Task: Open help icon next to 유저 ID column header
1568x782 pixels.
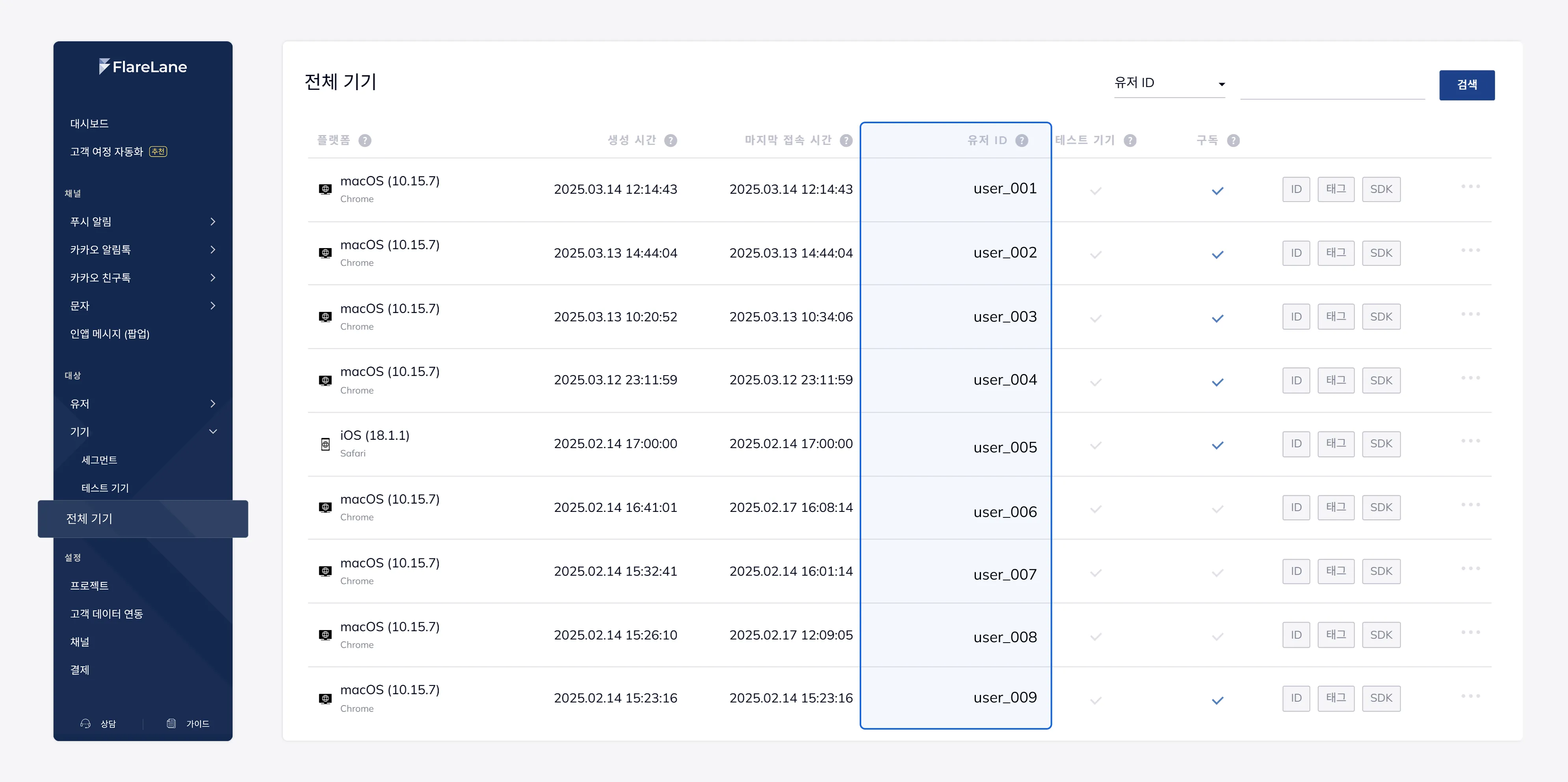Action: tap(1022, 141)
